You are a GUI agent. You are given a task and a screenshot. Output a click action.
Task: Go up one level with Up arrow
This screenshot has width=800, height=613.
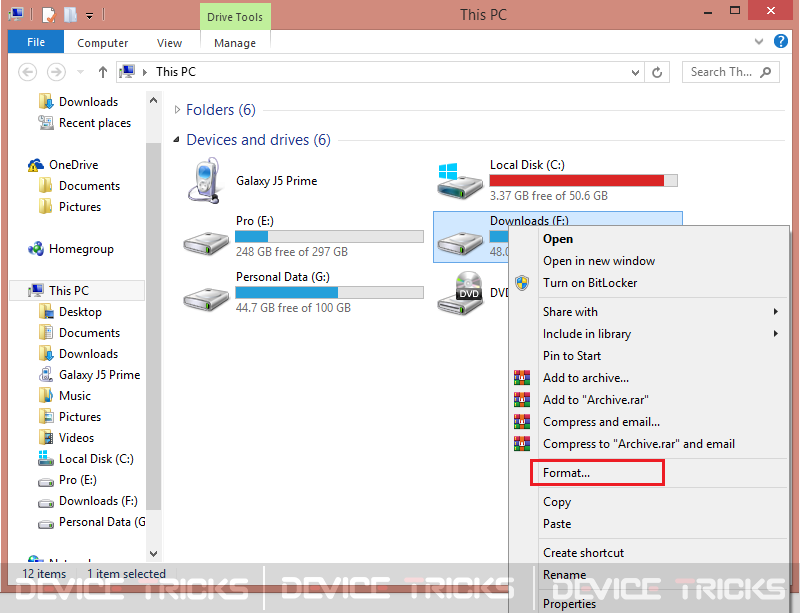(x=103, y=72)
